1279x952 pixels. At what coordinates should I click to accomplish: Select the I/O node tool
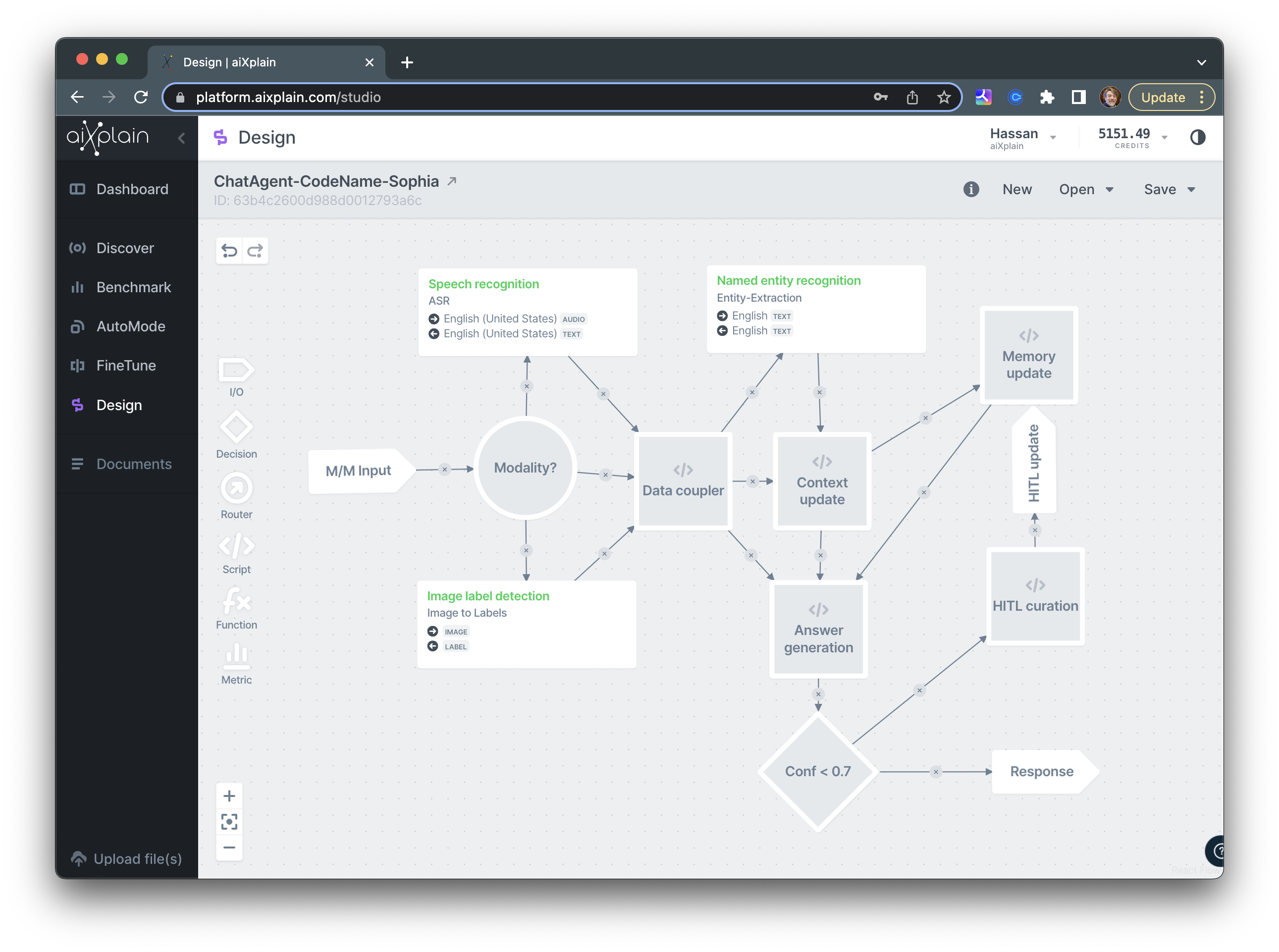(x=236, y=377)
